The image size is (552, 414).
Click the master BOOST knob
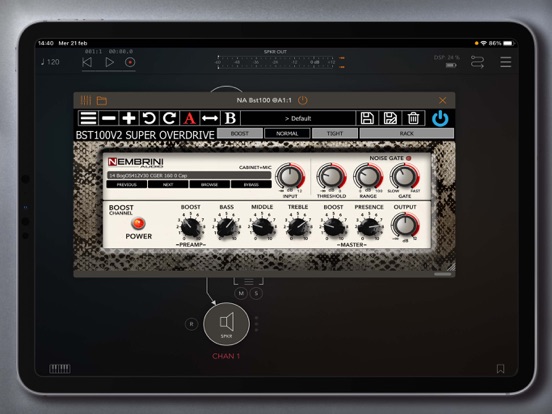coord(333,227)
